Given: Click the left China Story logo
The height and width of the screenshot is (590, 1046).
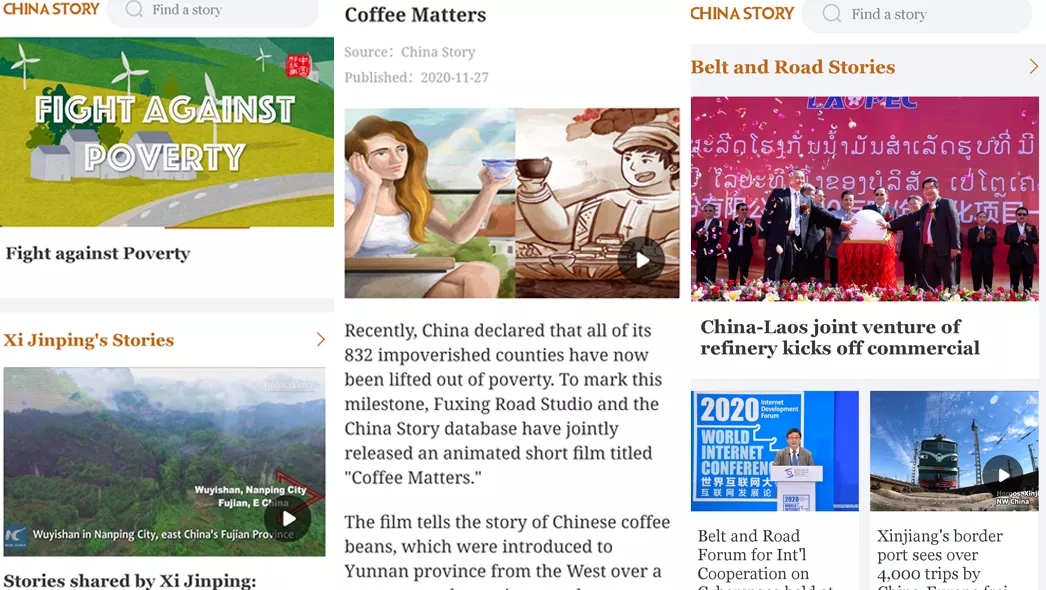Looking at the screenshot, I should (x=51, y=9).
